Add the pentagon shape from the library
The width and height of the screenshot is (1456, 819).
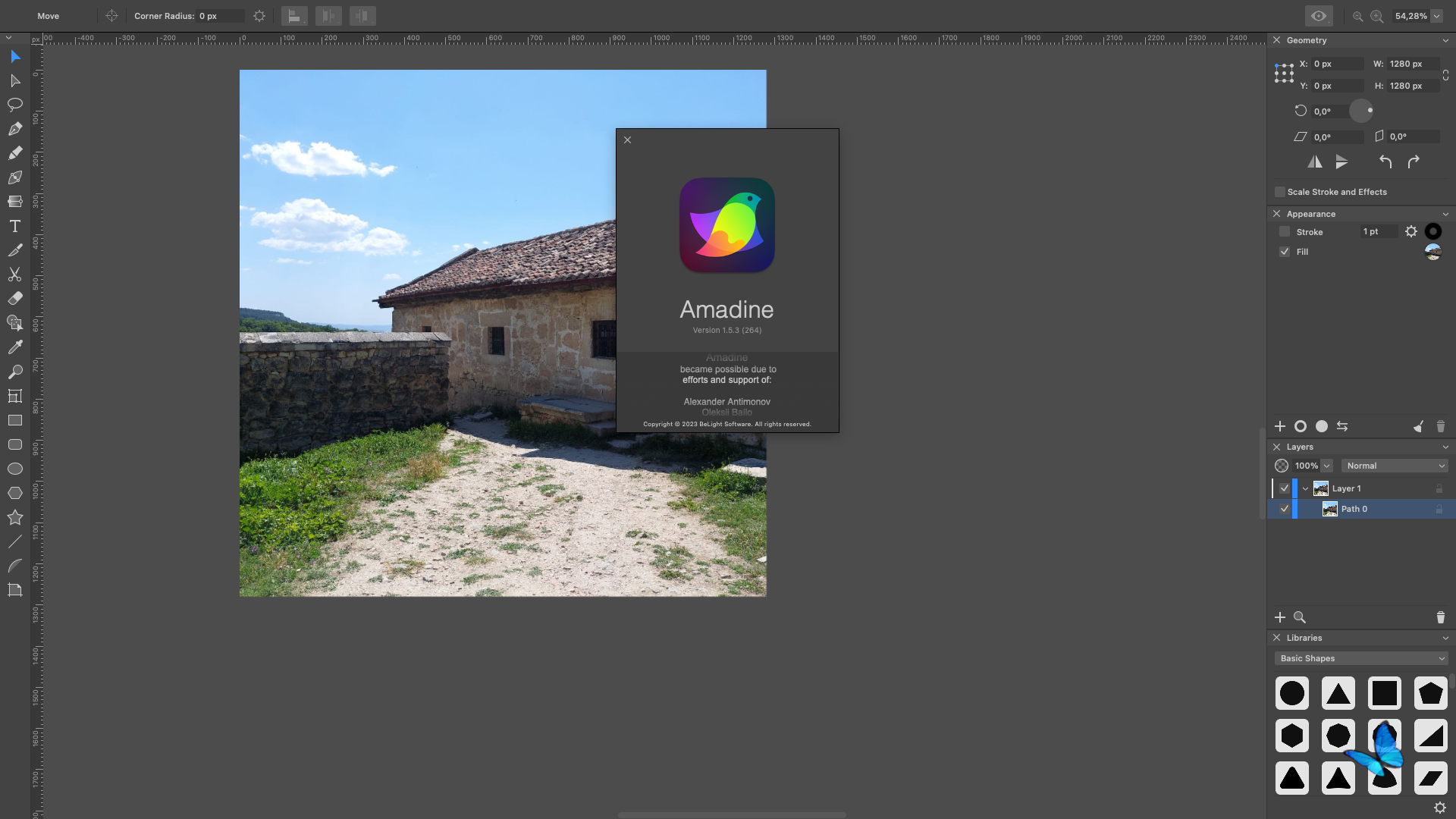pyautogui.click(x=1430, y=693)
